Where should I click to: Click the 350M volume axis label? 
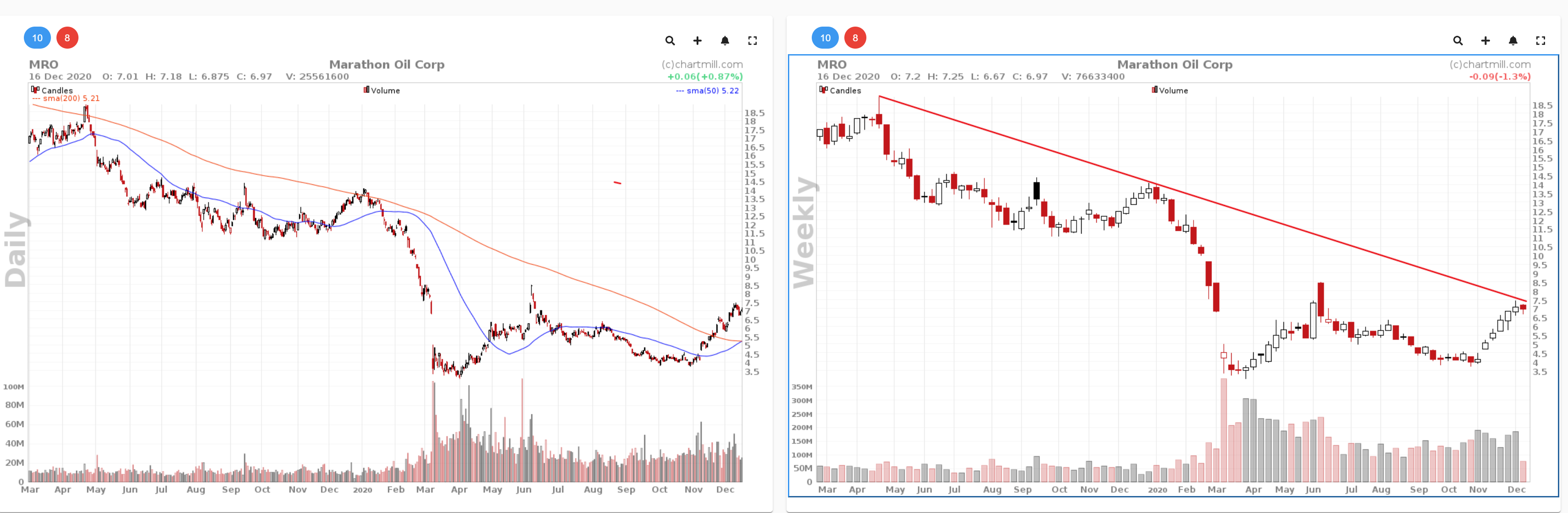(802, 387)
